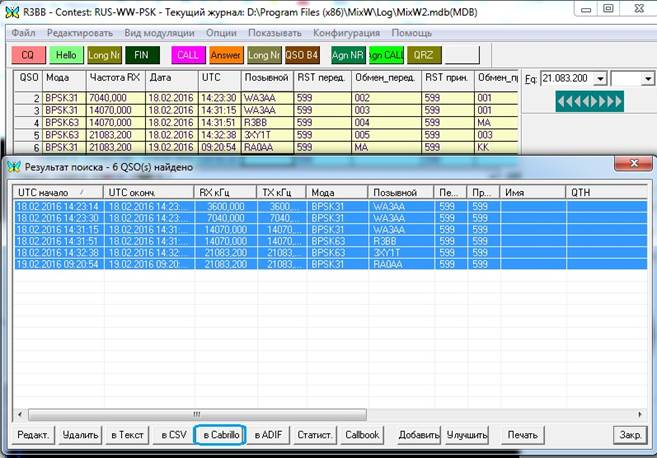Open the Вид модуляции menu

[x=153, y=33]
